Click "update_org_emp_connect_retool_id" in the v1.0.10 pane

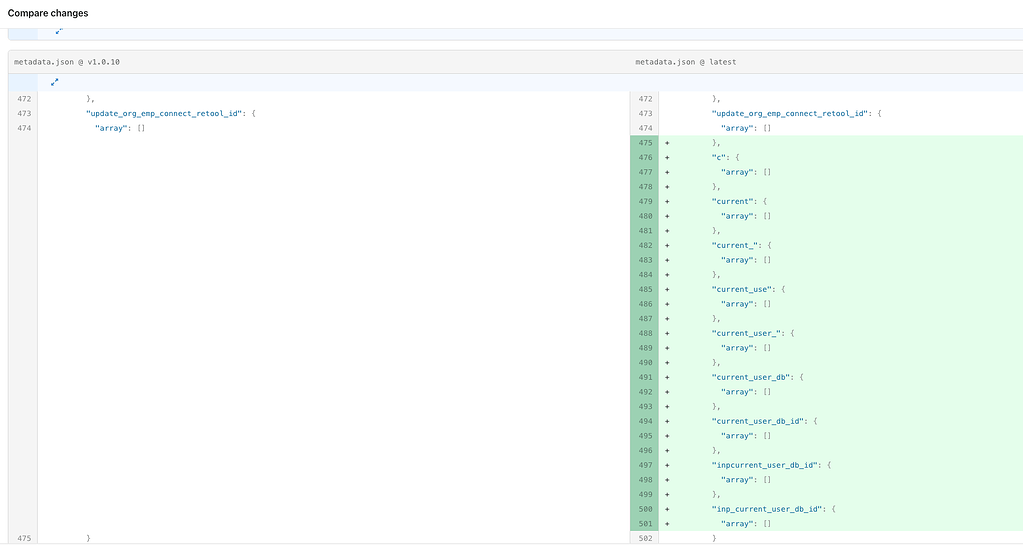(x=166, y=114)
